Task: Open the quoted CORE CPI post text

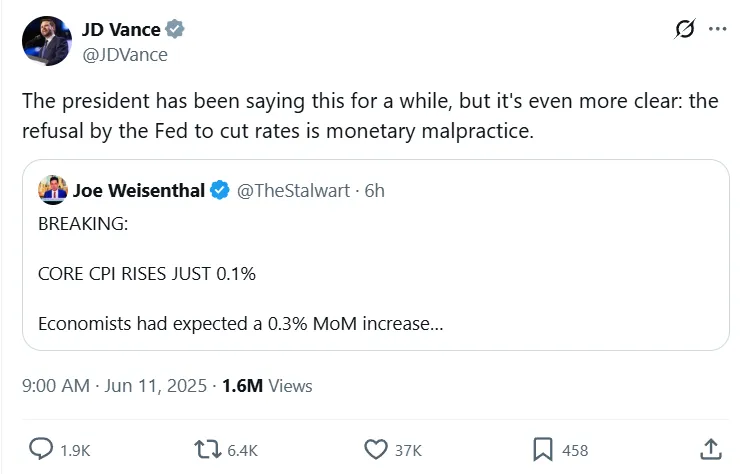Action: pos(147,272)
